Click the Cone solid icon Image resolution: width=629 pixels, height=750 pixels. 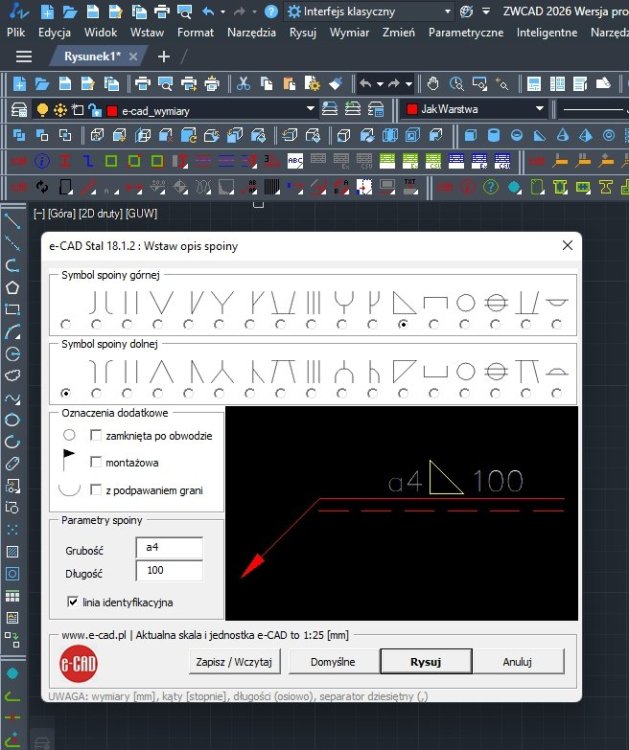563,135
